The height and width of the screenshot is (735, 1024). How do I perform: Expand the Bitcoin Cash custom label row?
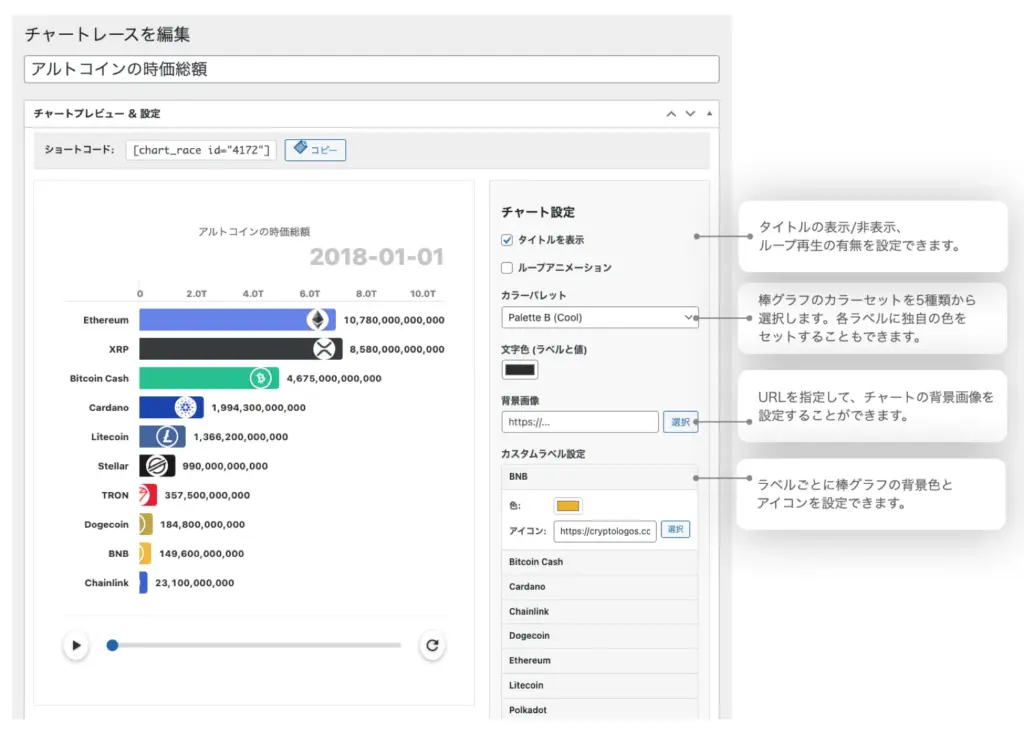598,562
